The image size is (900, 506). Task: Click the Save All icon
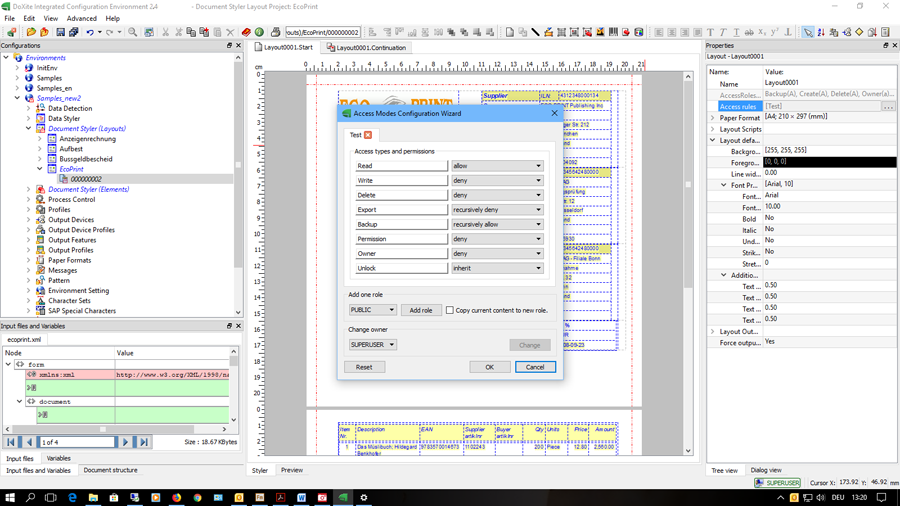coord(73,32)
